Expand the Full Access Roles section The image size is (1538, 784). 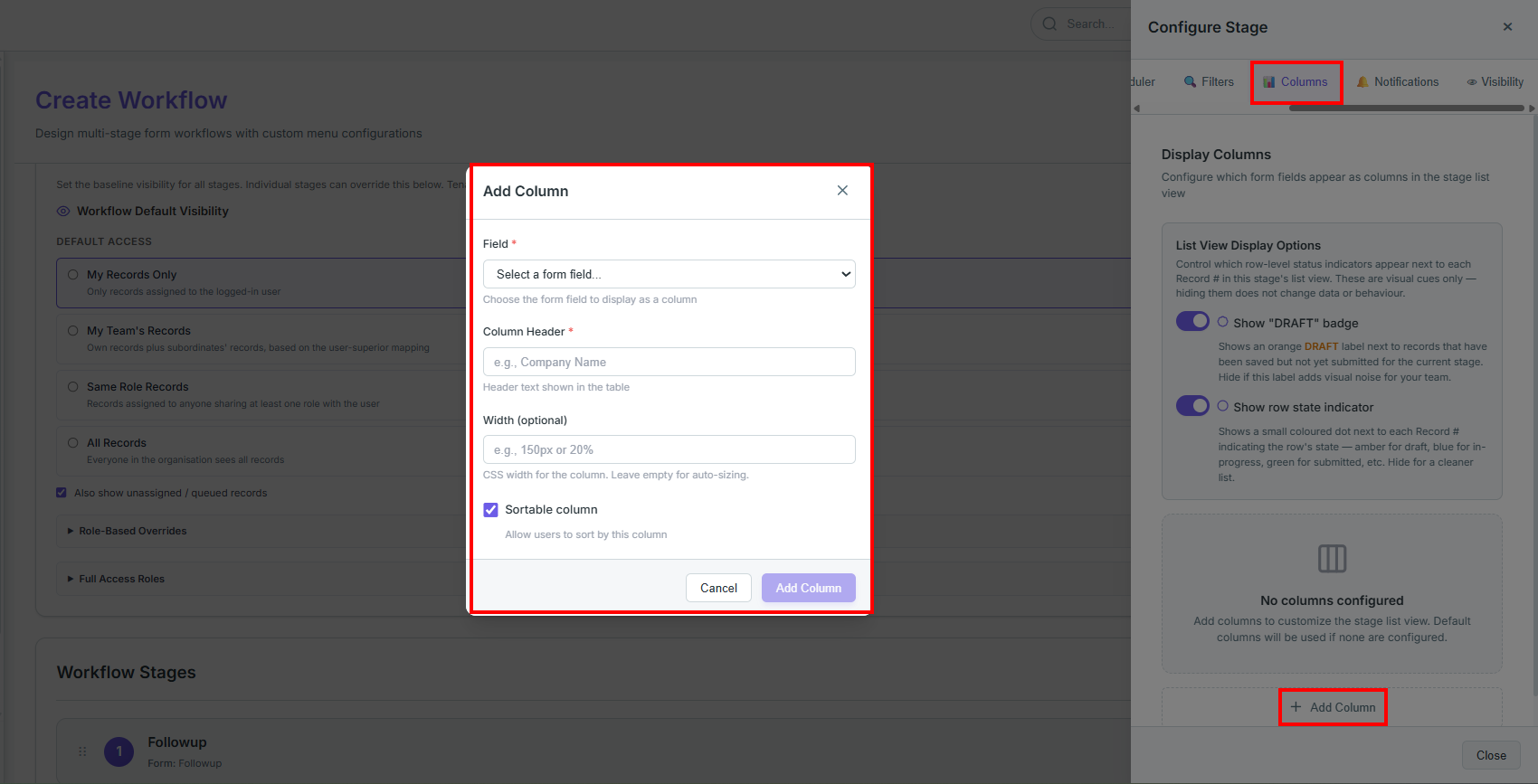tap(116, 579)
